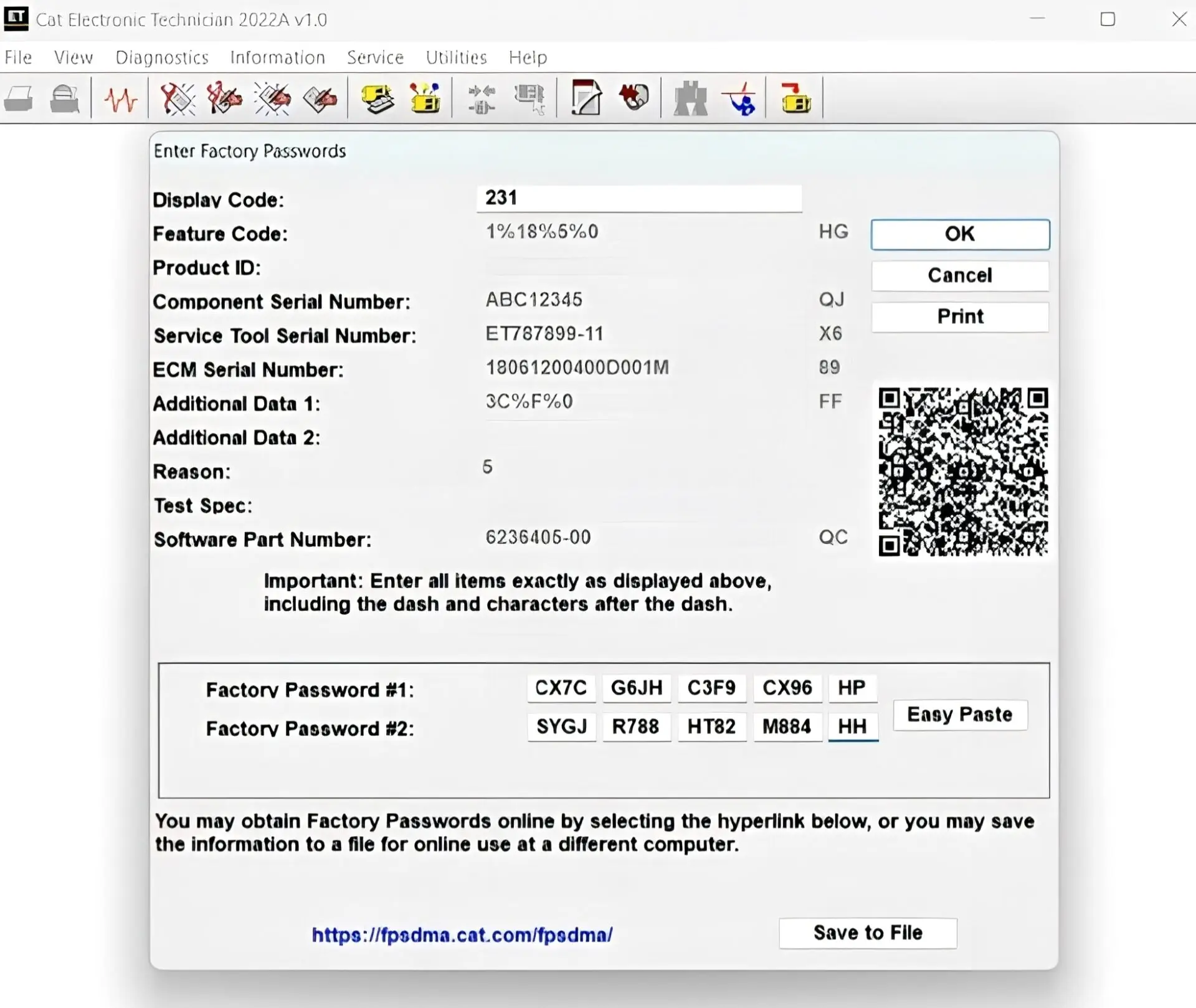Click the X6 code beside Service Tool Serial
The height and width of the screenshot is (1008, 1196).
pyautogui.click(x=830, y=334)
